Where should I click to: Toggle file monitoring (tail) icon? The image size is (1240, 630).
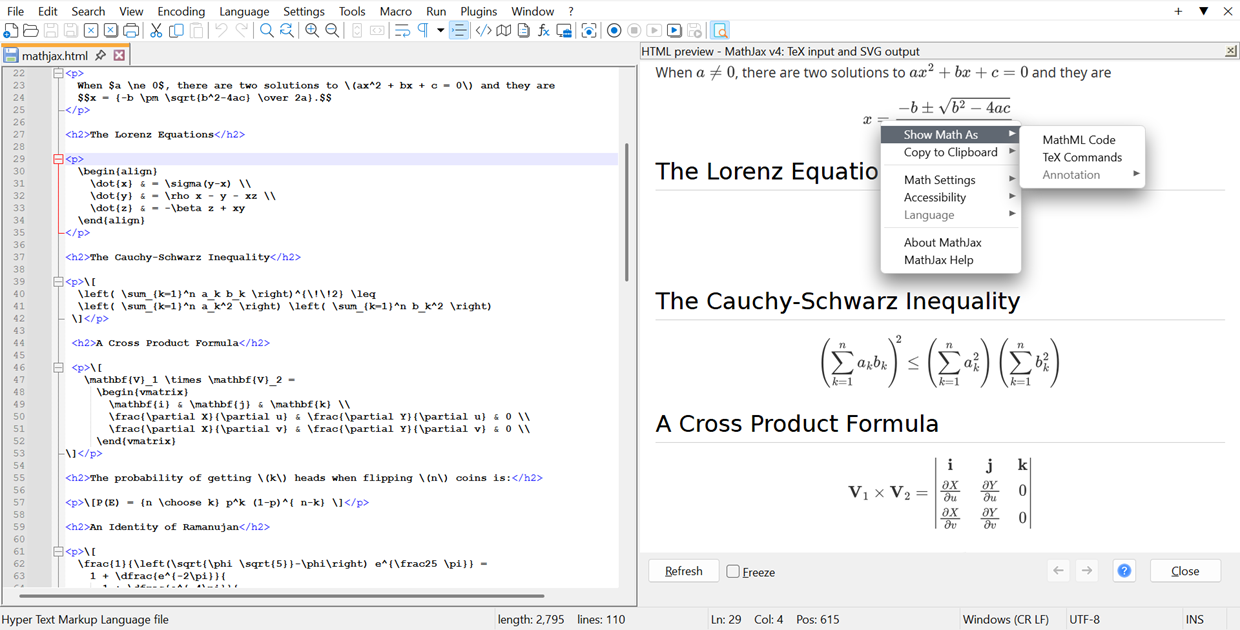click(589, 31)
